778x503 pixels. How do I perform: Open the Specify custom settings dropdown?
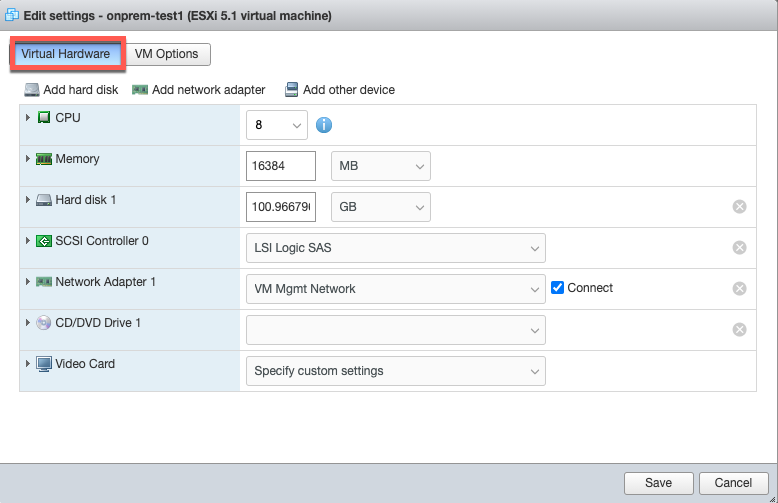(395, 371)
